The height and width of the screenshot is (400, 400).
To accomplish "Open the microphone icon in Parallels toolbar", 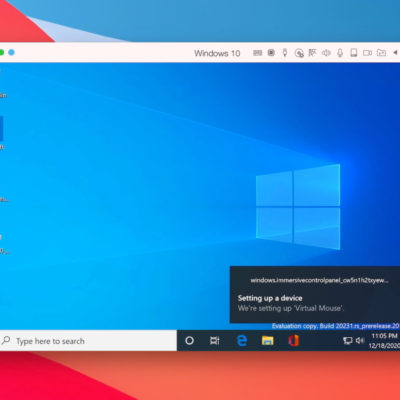I will pyautogui.click(x=340, y=53).
